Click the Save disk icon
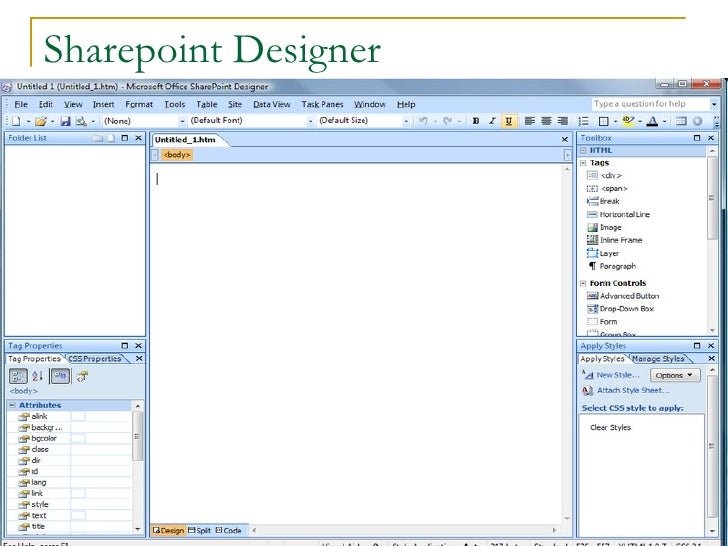Image resolution: width=728 pixels, height=546 pixels. click(65, 121)
